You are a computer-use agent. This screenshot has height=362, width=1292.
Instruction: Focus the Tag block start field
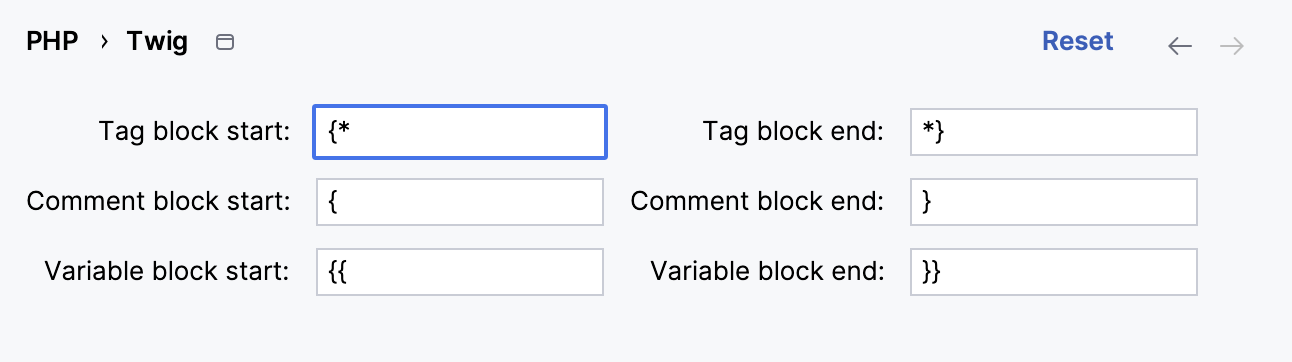tap(460, 132)
